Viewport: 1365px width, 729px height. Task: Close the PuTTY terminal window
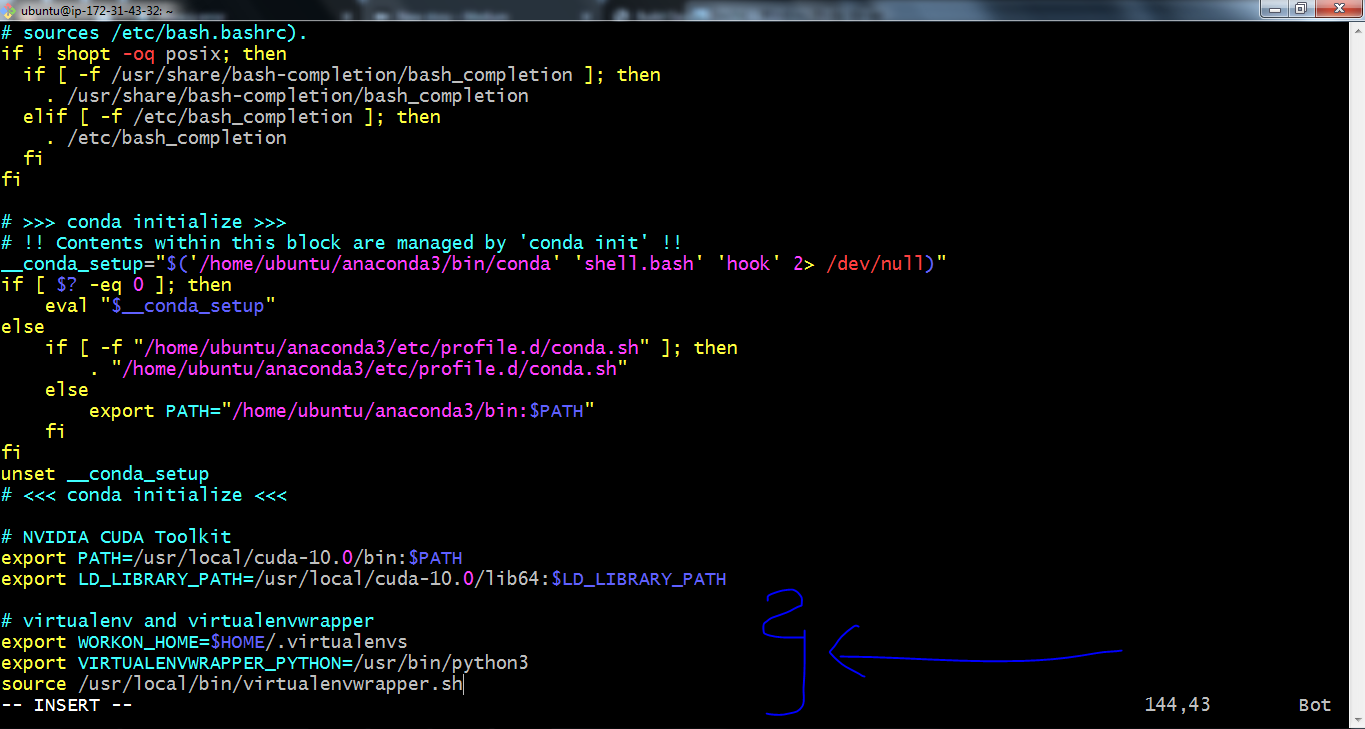pos(1337,9)
